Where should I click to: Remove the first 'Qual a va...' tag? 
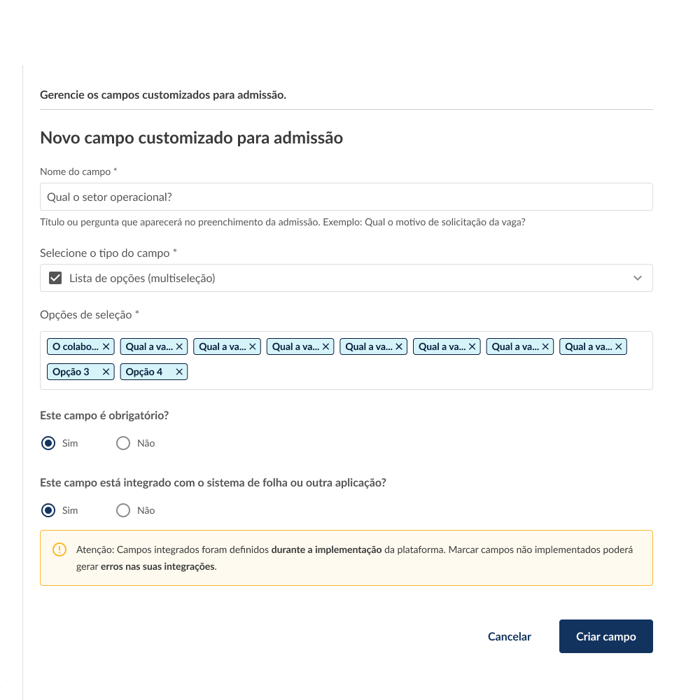click(179, 346)
